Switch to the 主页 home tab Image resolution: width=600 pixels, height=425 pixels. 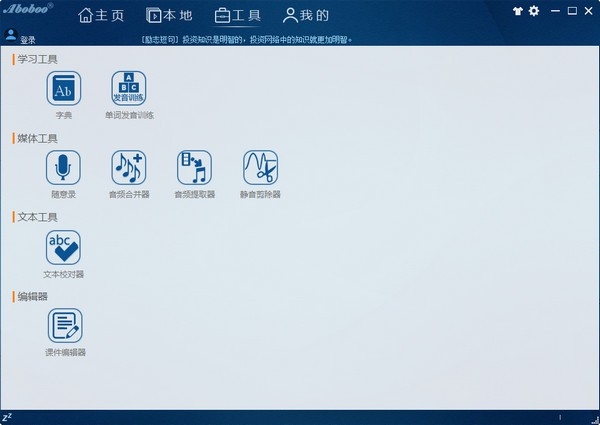tap(101, 15)
